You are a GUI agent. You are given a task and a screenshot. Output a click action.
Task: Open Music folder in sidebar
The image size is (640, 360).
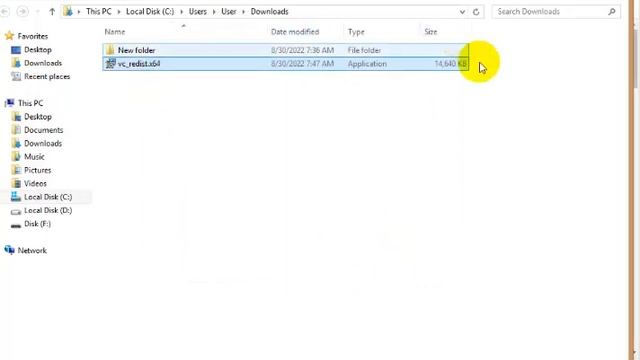34,157
